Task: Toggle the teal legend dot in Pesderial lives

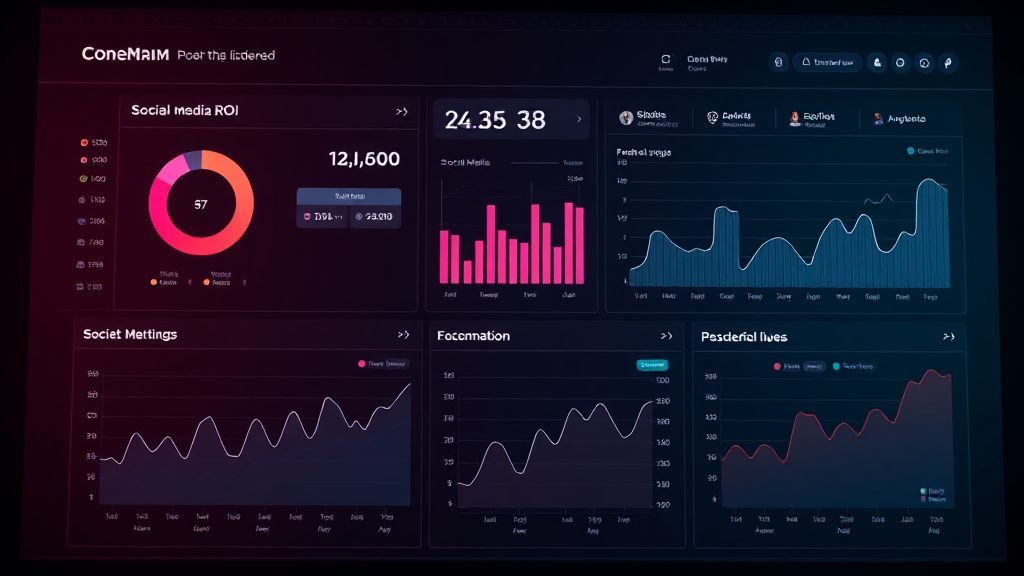Action: click(x=837, y=366)
